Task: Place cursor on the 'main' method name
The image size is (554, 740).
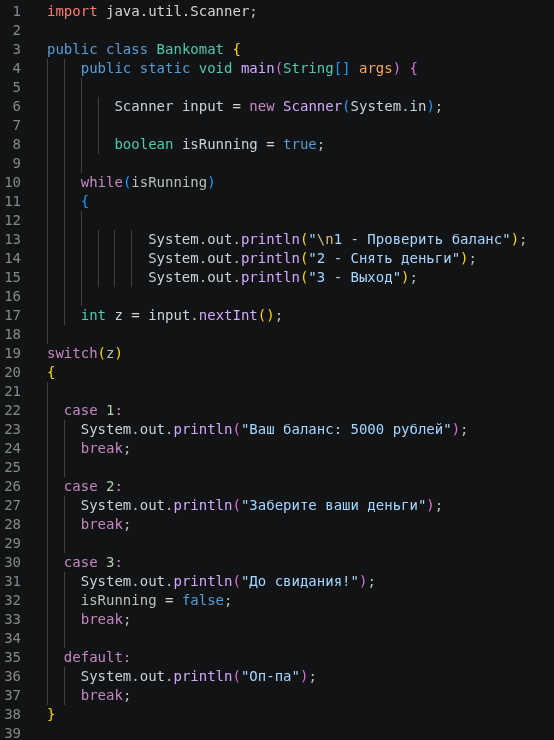Action: (258, 68)
